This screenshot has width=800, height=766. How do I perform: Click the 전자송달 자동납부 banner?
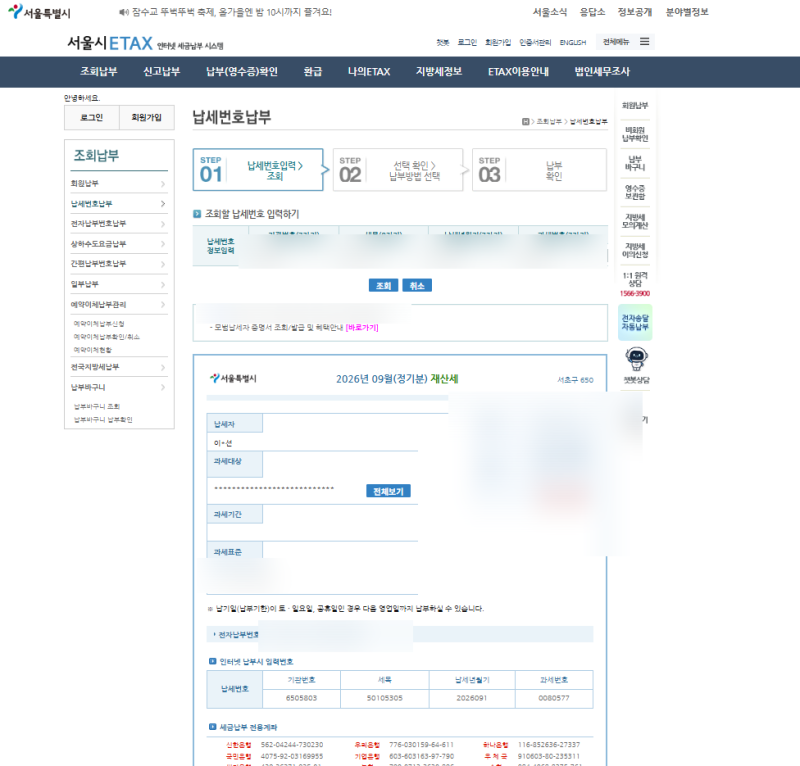point(635,323)
